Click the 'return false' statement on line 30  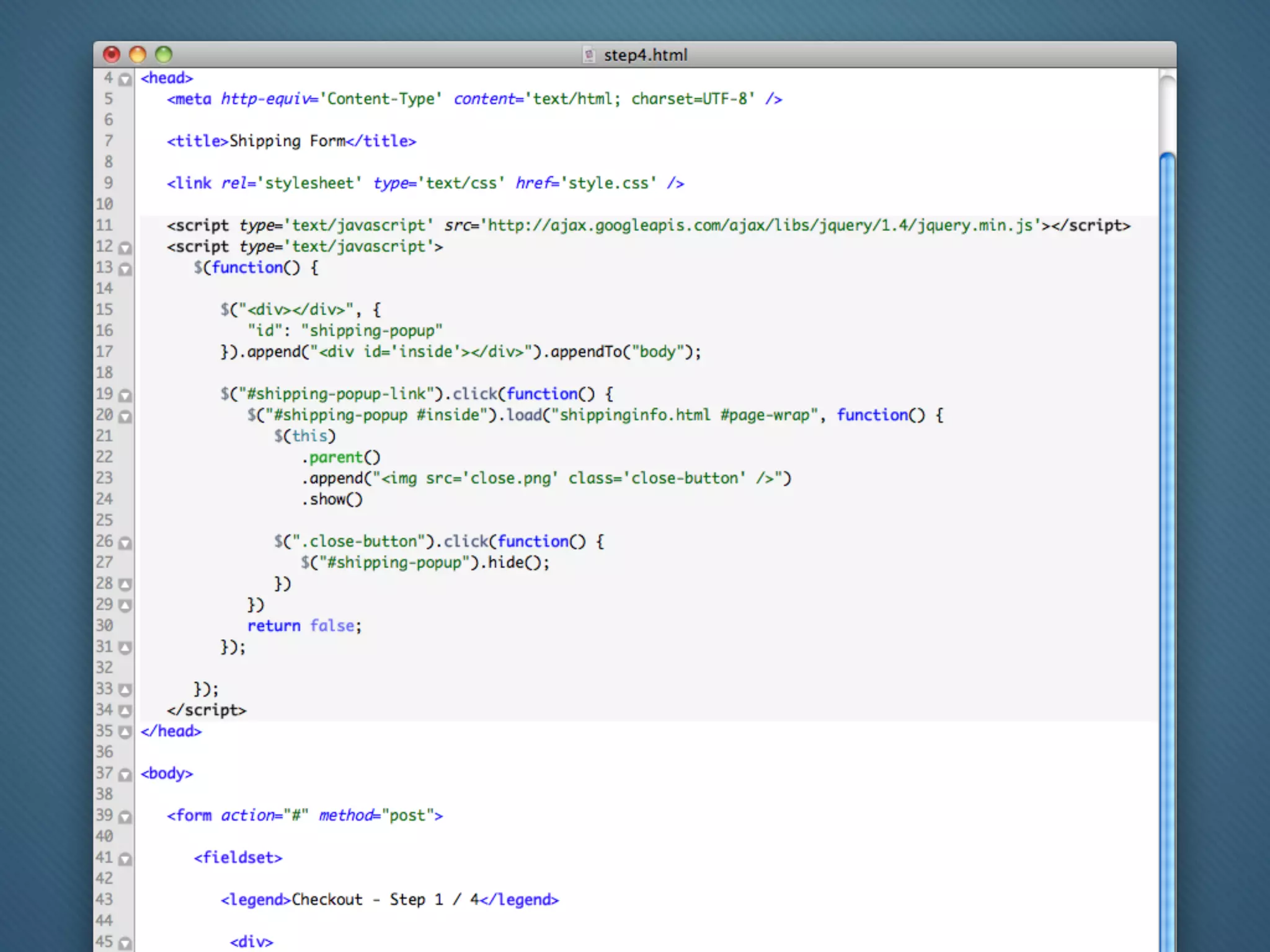point(304,626)
